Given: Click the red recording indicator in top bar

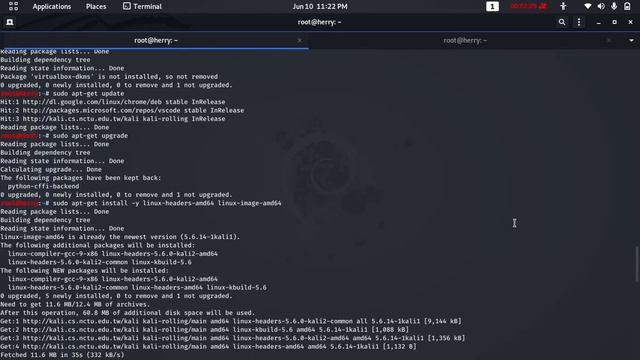Looking at the screenshot, I should click(528, 6).
